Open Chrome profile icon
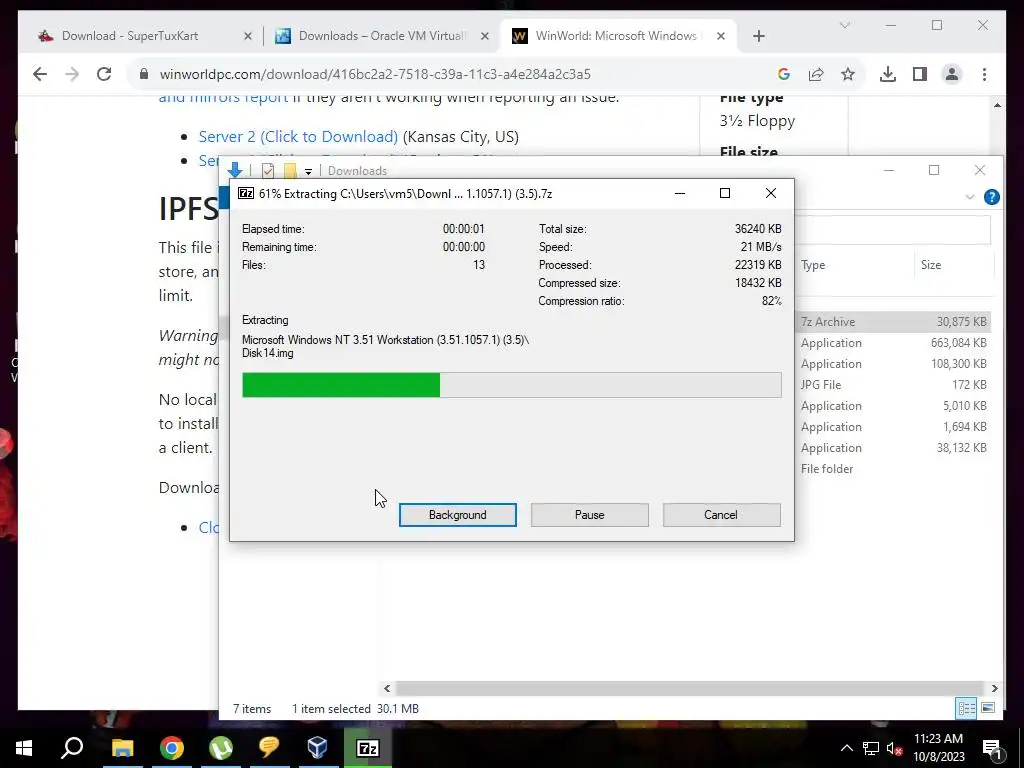 tap(952, 74)
